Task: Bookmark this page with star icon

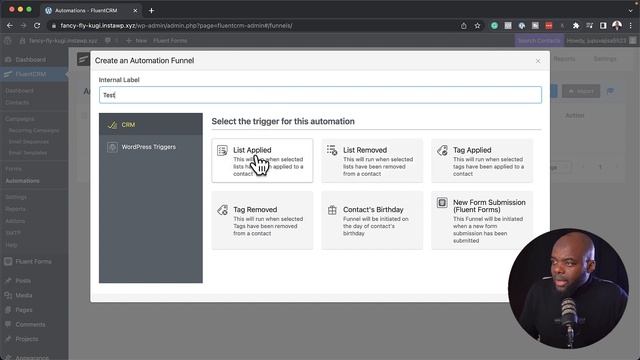Action: [x=477, y=26]
